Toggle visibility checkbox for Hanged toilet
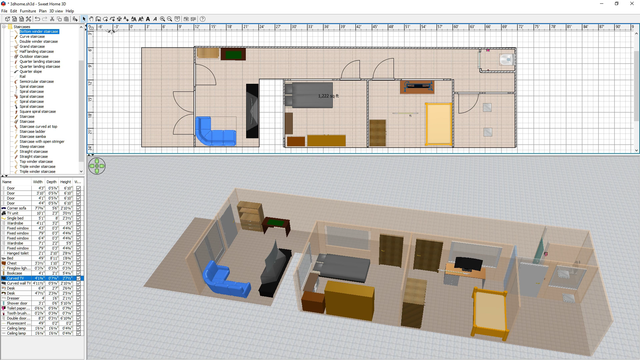The height and width of the screenshot is (360, 640). click(78, 253)
